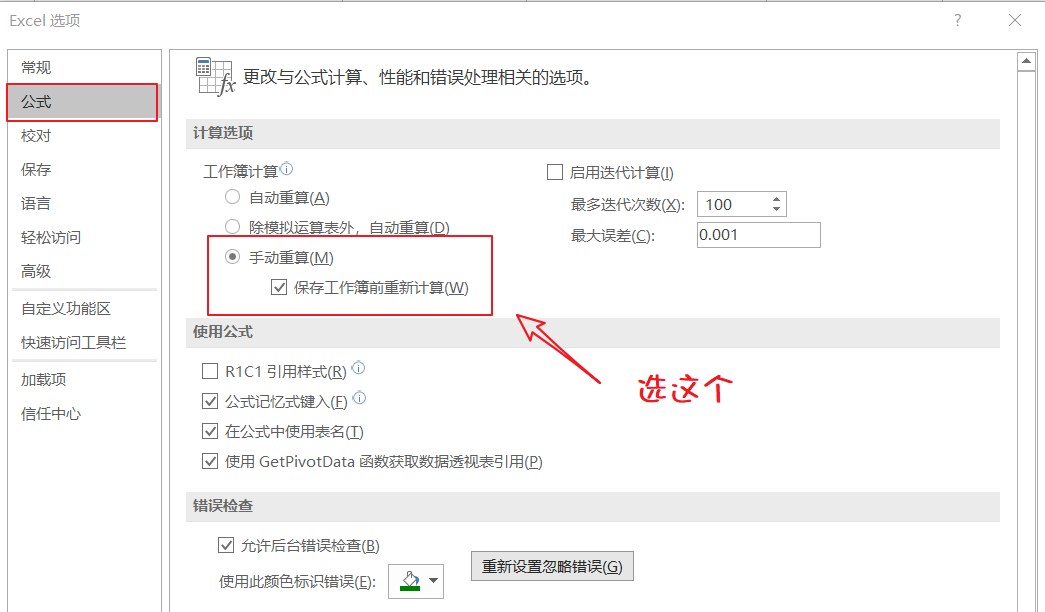Image resolution: width=1045 pixels, height=612 pixels.
Task: Open the 高级 category in sidebar
Action: tap(36, 271)
